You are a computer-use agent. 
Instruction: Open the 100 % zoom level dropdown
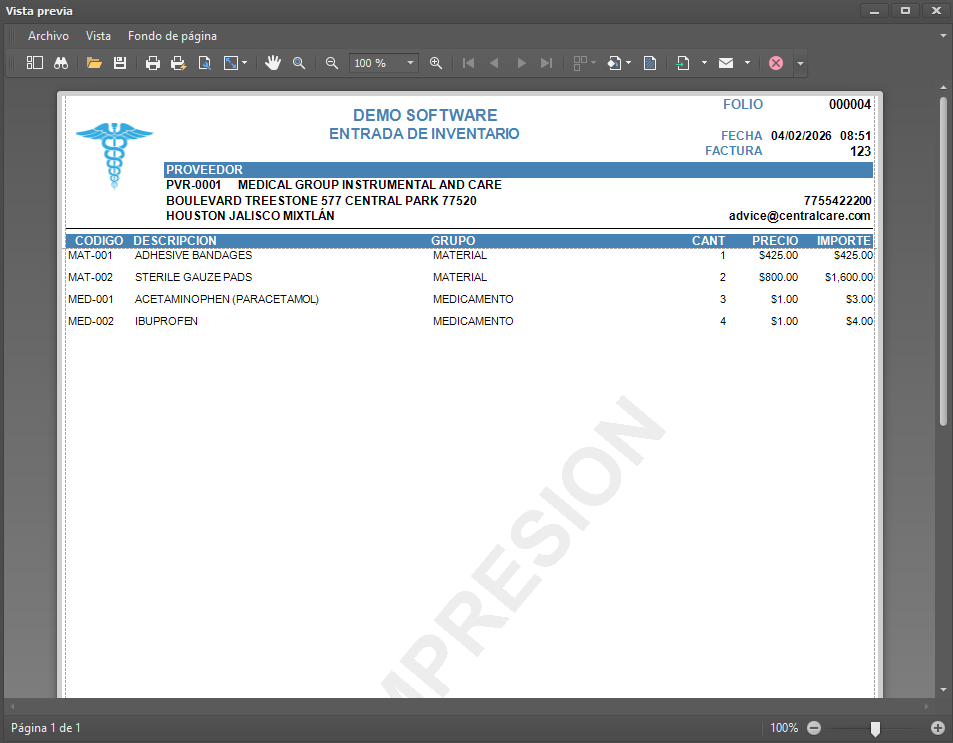click(x=410, y=63)
